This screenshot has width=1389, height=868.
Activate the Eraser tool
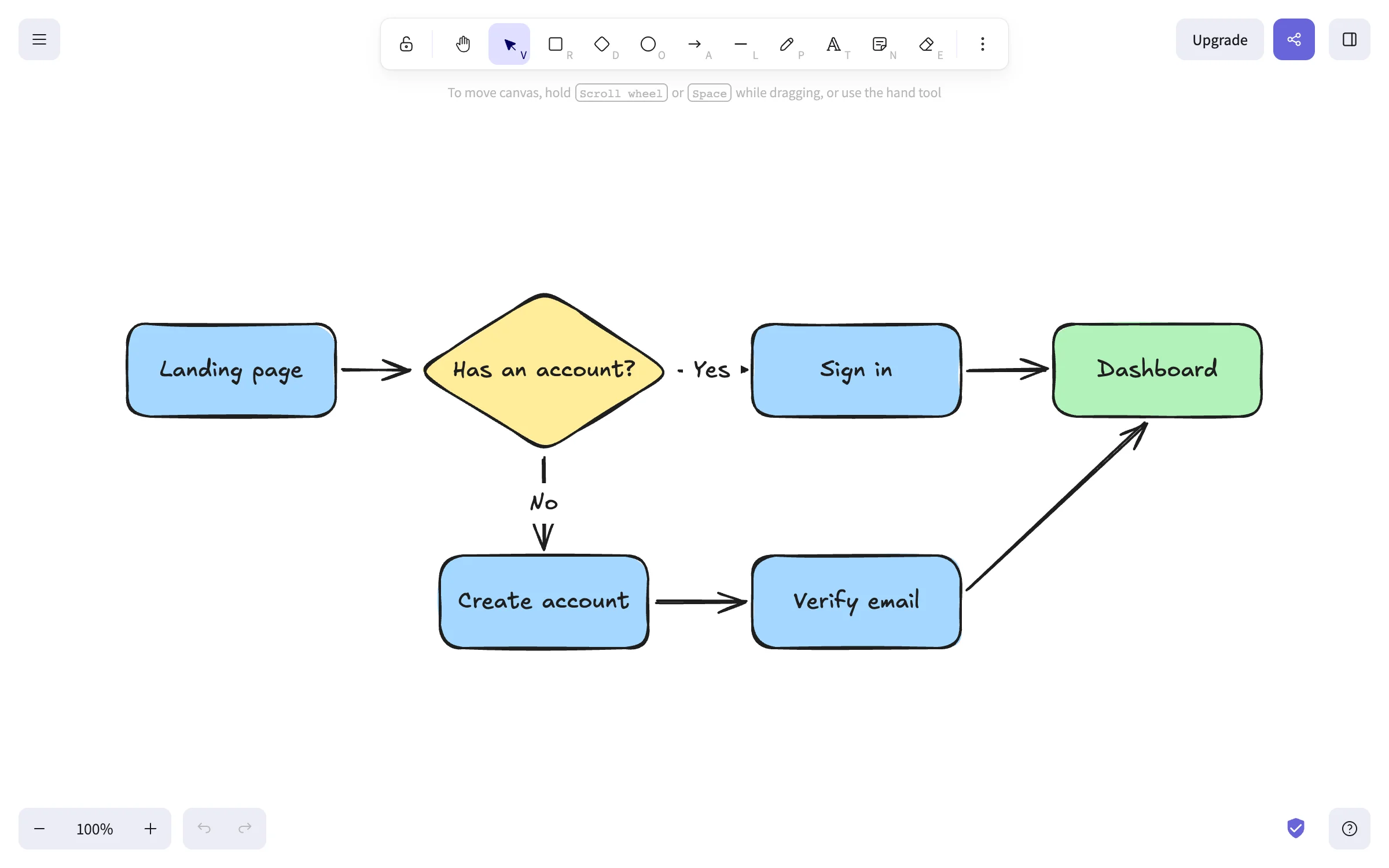(926, 44)
